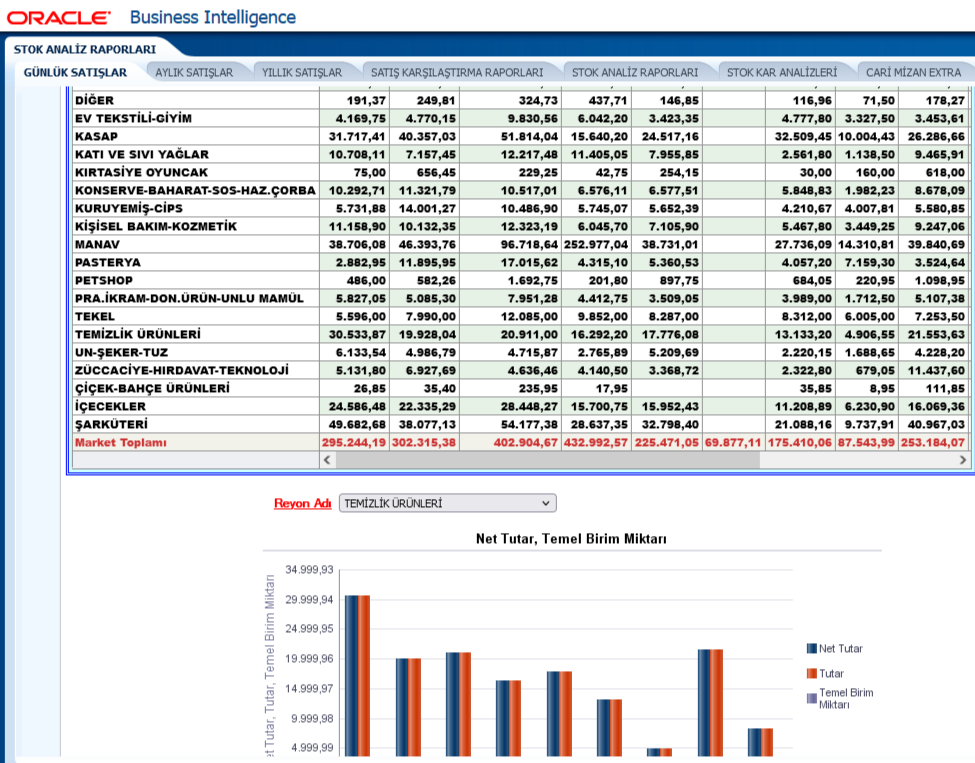The width and height of the screenshot is (975, 763).
Task: Open the Reyon Adı dropdown
Action: [x=447, y=503]
